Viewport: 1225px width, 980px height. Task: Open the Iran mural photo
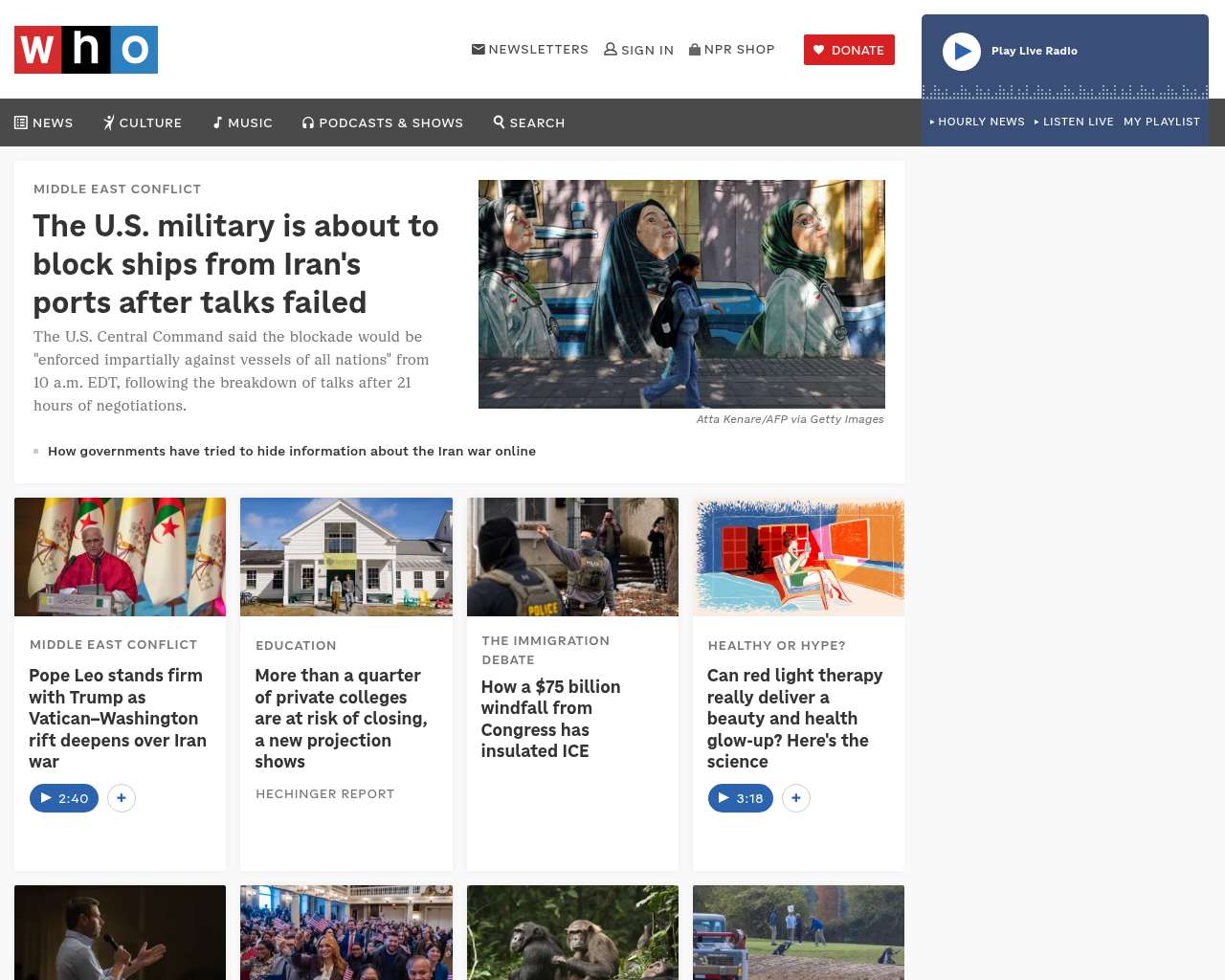681,294
